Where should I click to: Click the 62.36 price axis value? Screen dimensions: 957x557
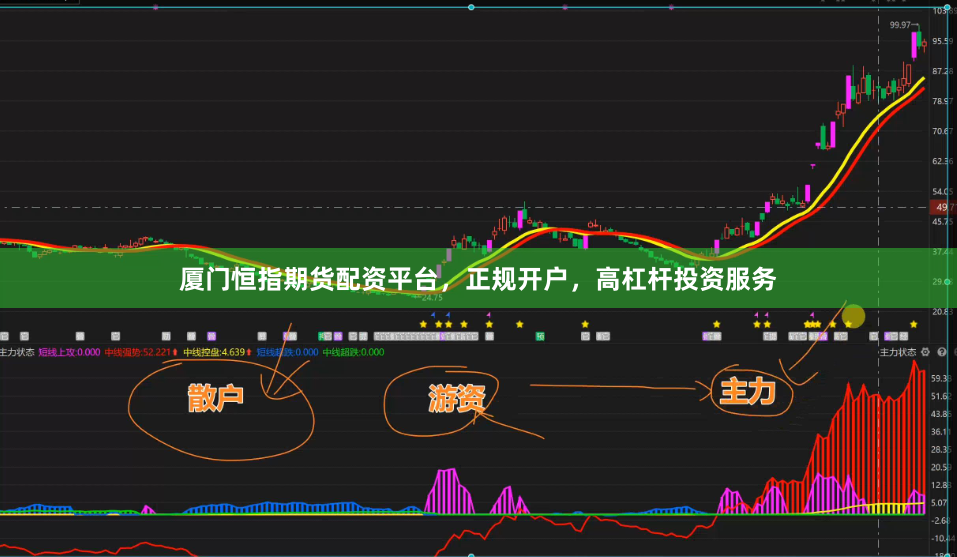(x=943, y=162)
